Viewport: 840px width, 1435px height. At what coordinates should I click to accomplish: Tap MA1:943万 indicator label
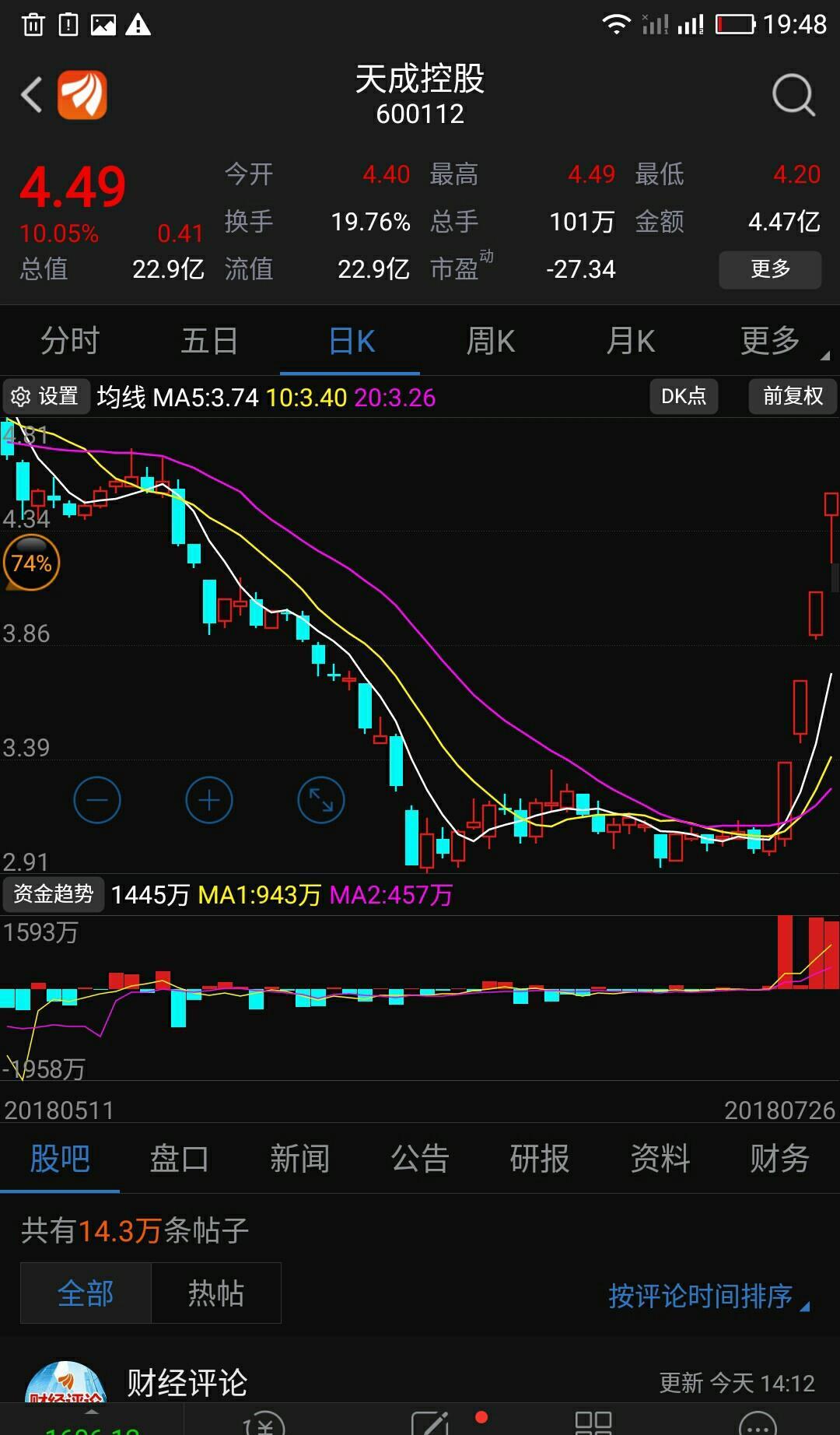point(259,895)
